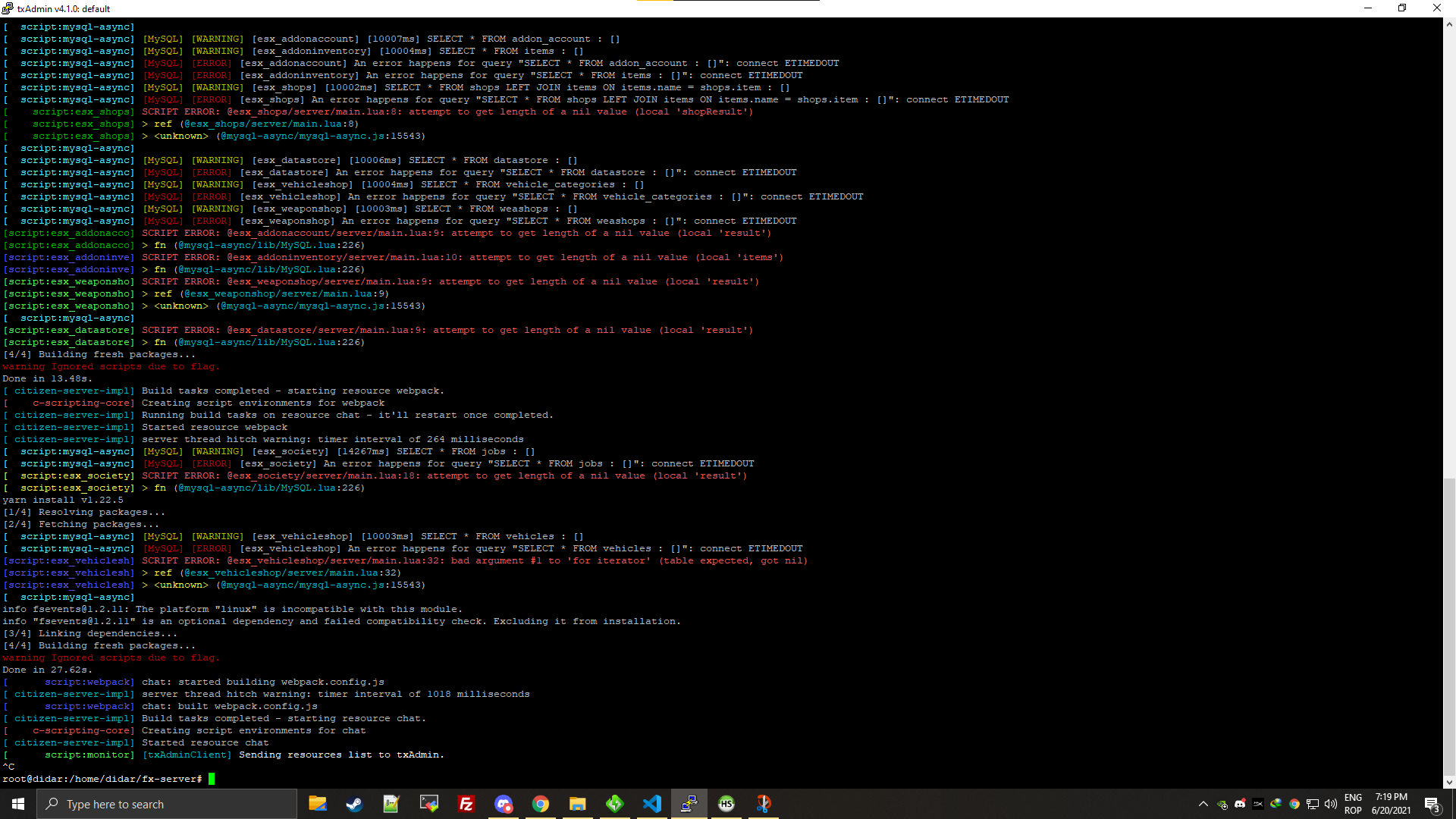
Task: Open network status from the system tray
Action: coord(1312,804)
